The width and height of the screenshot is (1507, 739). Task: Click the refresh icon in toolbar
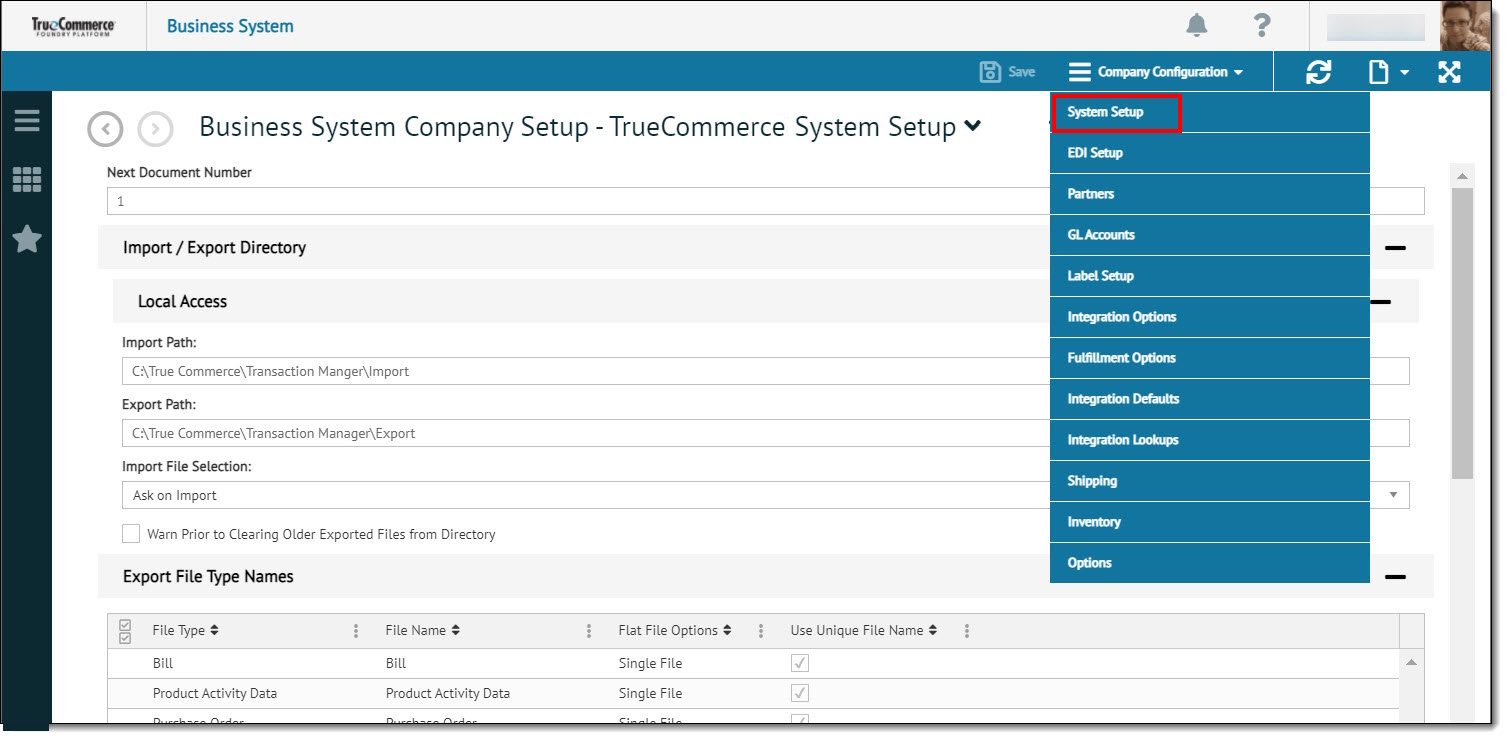pos(1318,72)
